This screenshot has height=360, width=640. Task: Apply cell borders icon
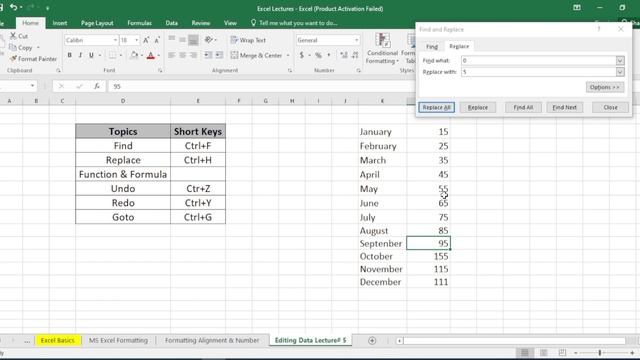(x=112, y=55)
